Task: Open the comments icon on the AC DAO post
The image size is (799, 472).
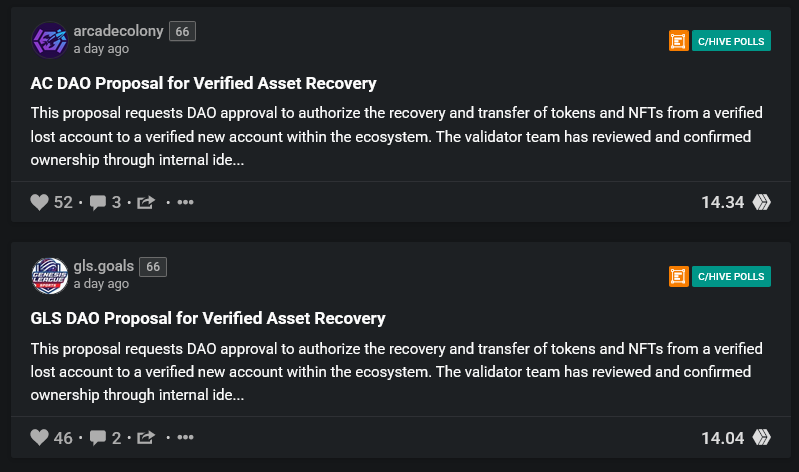Action: point(98,202)
